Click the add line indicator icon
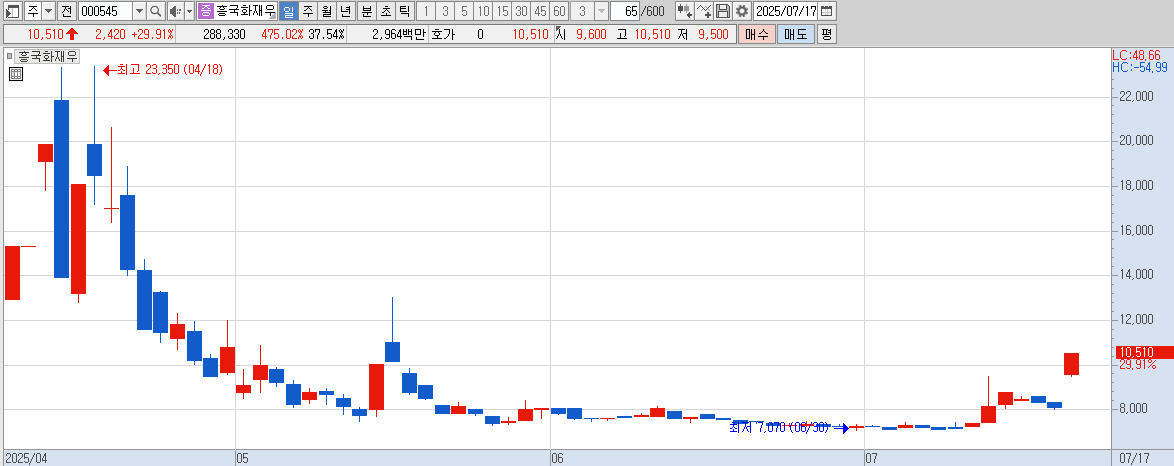1174x466 pixels. (703, 11)
